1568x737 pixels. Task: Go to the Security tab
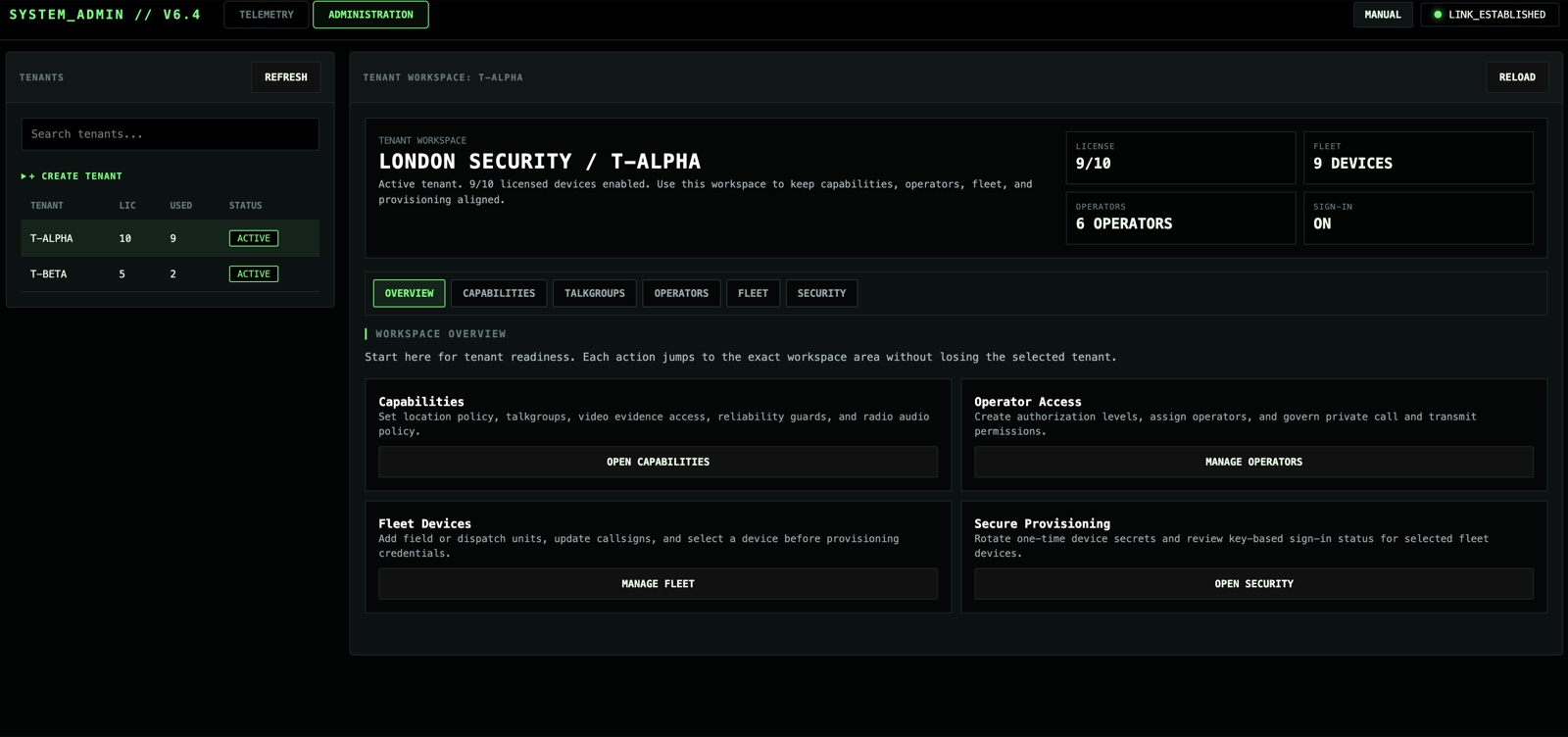coord(821,293)
